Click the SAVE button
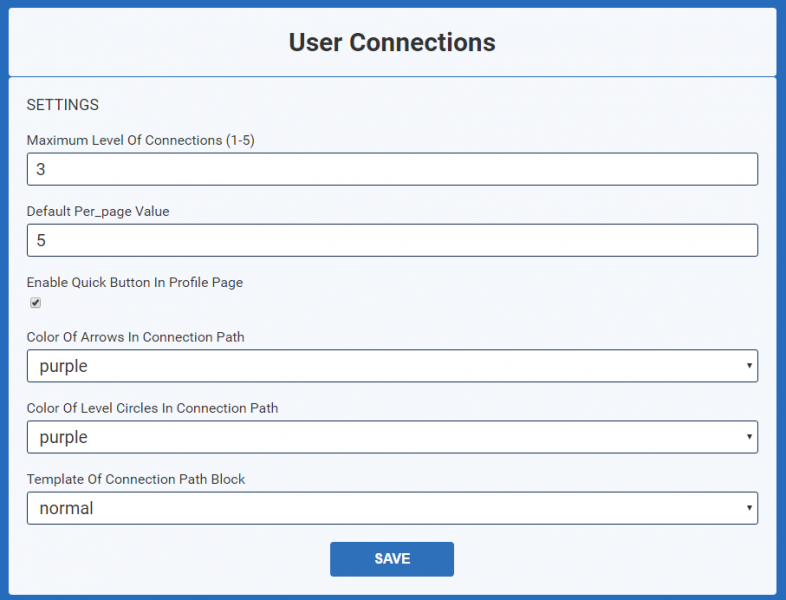786x600 pixels. click(392, 559)
